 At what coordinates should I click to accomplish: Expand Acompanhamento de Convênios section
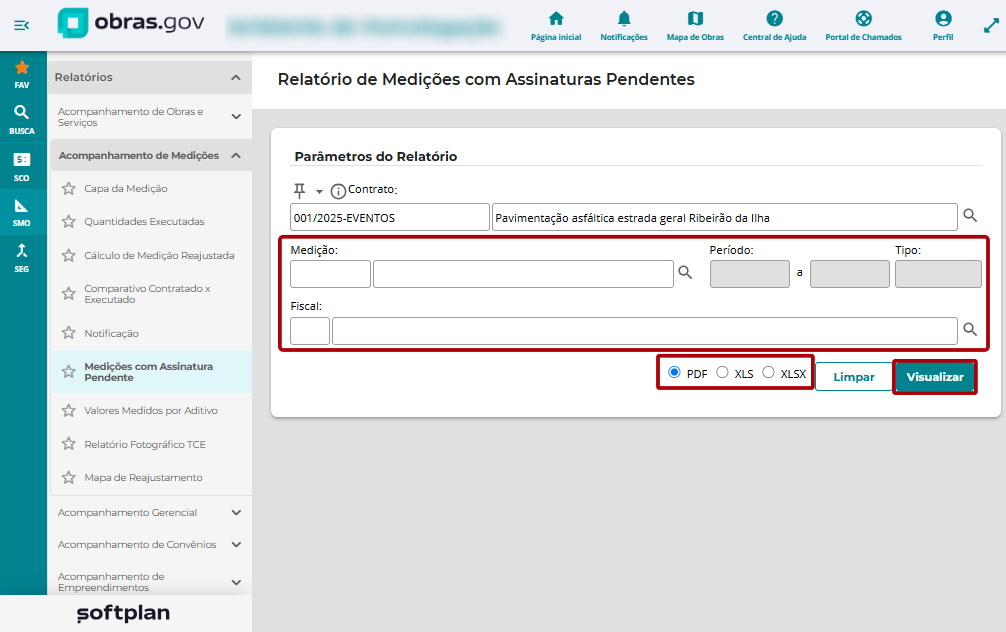pyautogui.click(x=236, y=545)
